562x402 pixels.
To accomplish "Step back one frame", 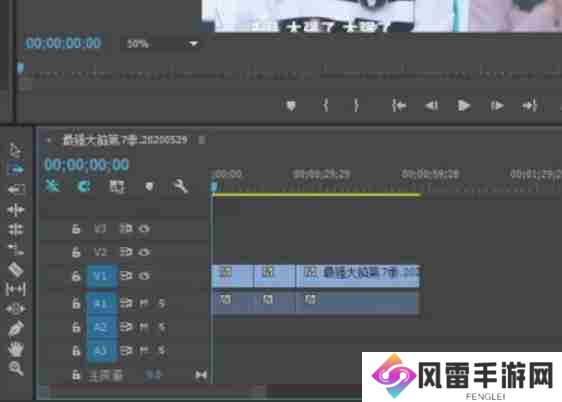I will pos(432,106).
